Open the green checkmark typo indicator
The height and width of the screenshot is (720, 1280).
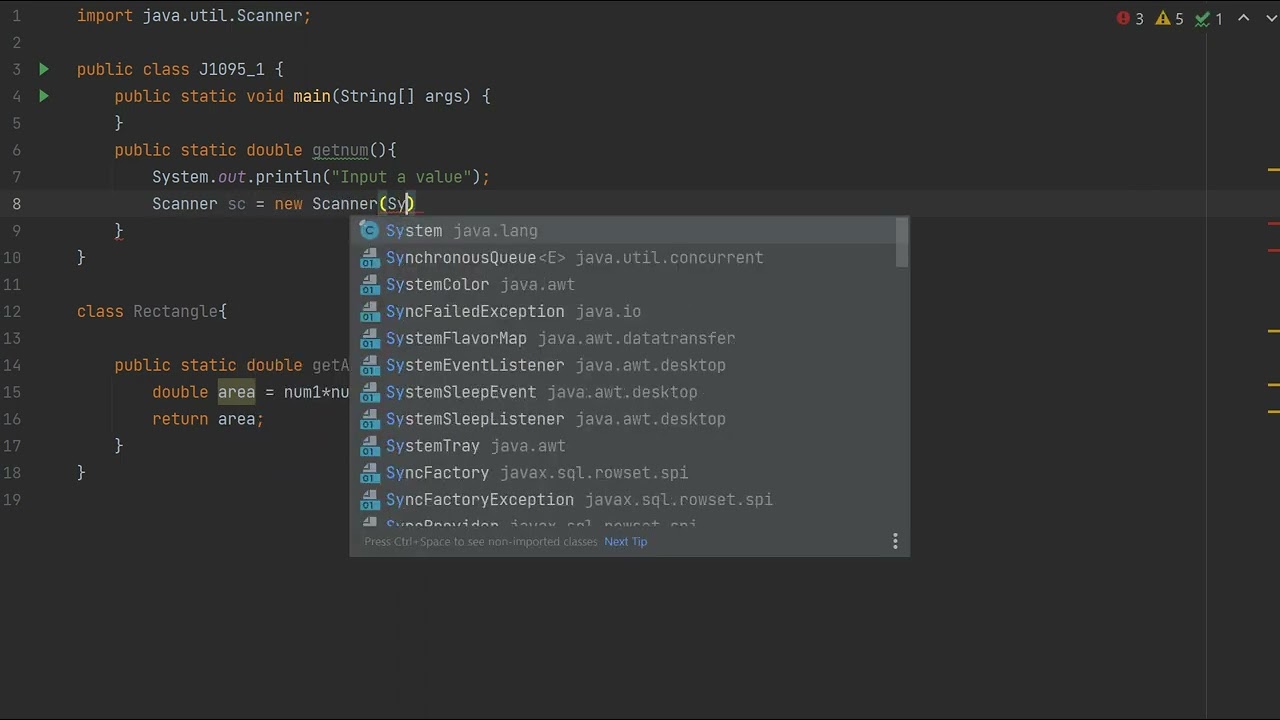1210,18
